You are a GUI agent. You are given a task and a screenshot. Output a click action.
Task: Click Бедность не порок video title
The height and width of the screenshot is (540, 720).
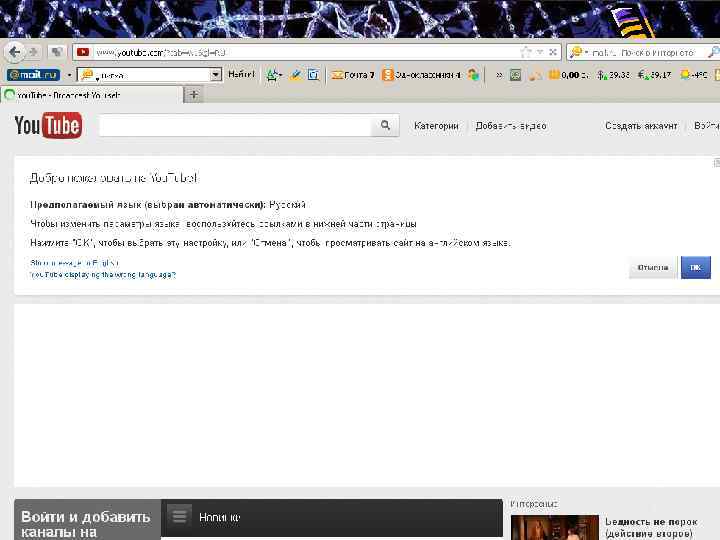[651, 528]
